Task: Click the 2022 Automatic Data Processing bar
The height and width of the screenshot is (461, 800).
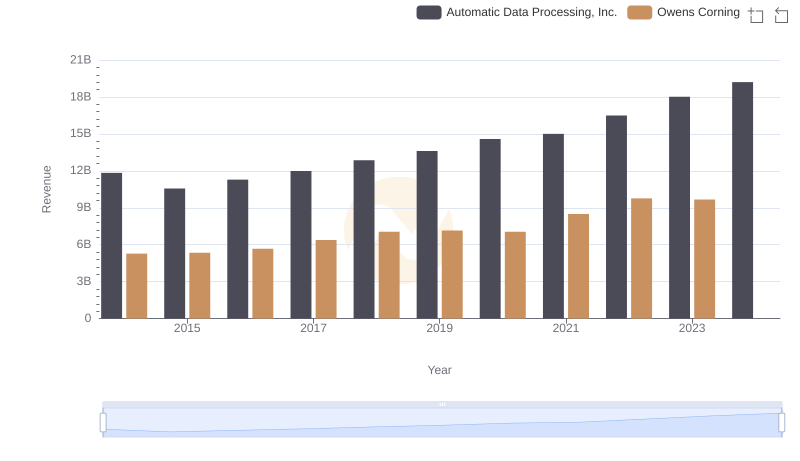Action: (616, 217)
